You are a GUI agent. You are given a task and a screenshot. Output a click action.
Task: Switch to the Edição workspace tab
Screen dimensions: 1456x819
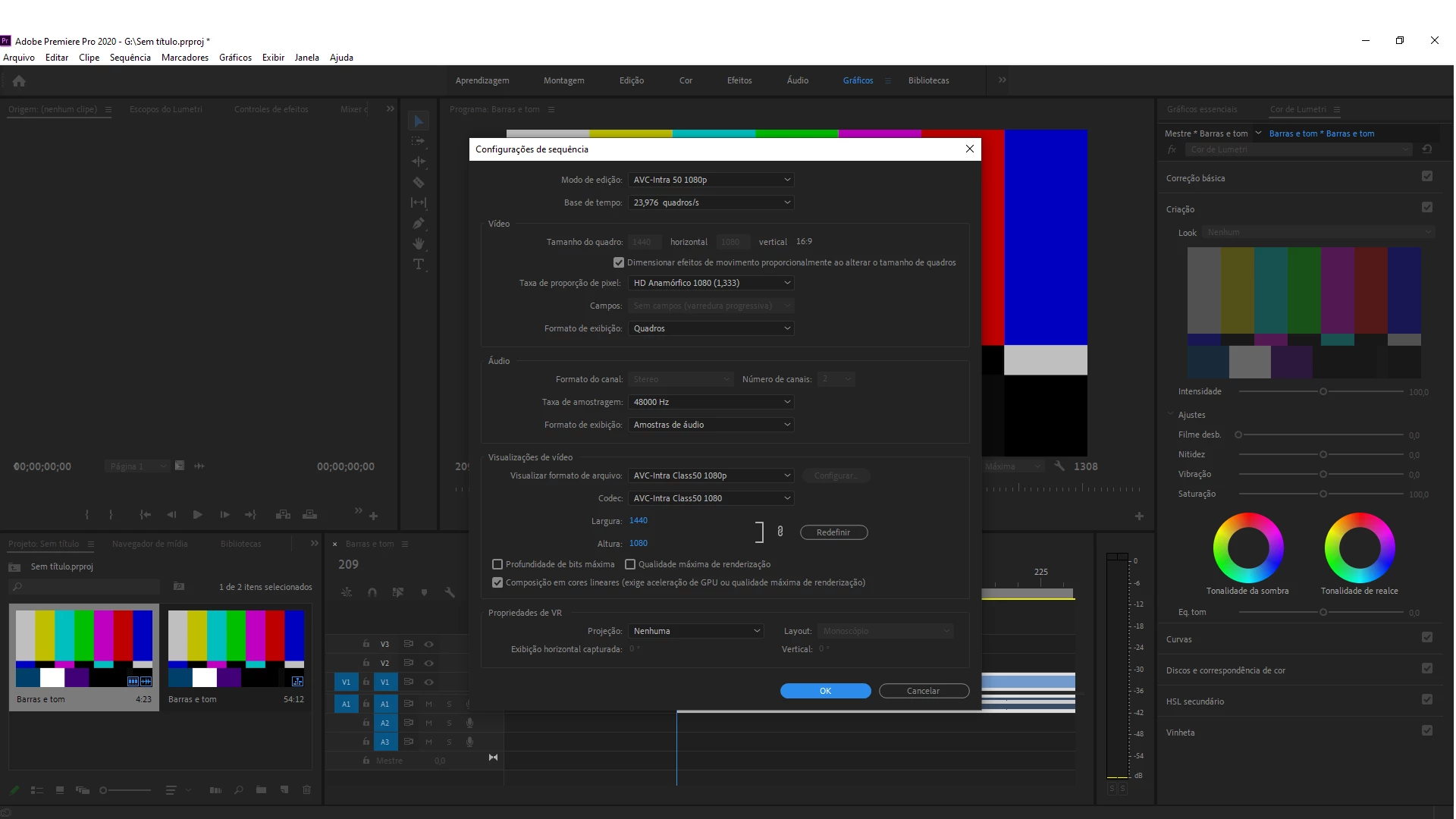[x=631, y=80]
